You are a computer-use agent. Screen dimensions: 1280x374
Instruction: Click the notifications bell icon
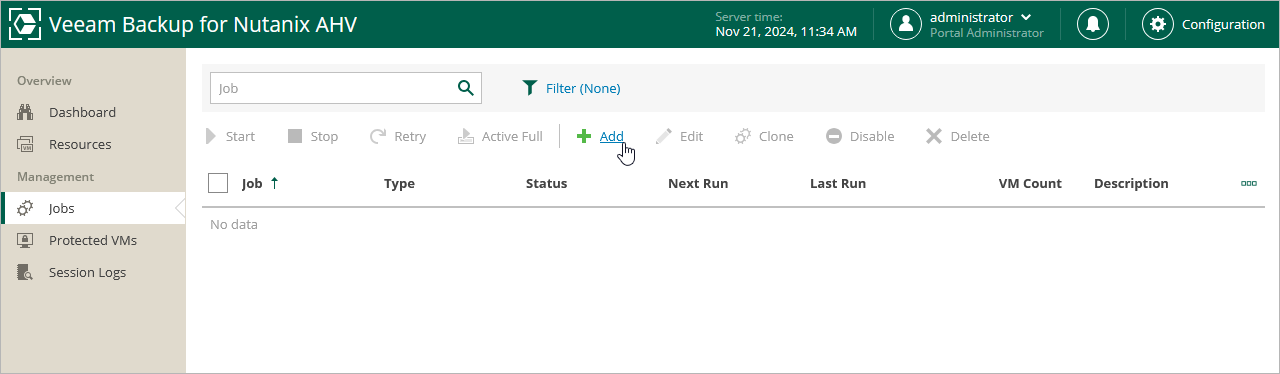click(x=1093, y=24)
